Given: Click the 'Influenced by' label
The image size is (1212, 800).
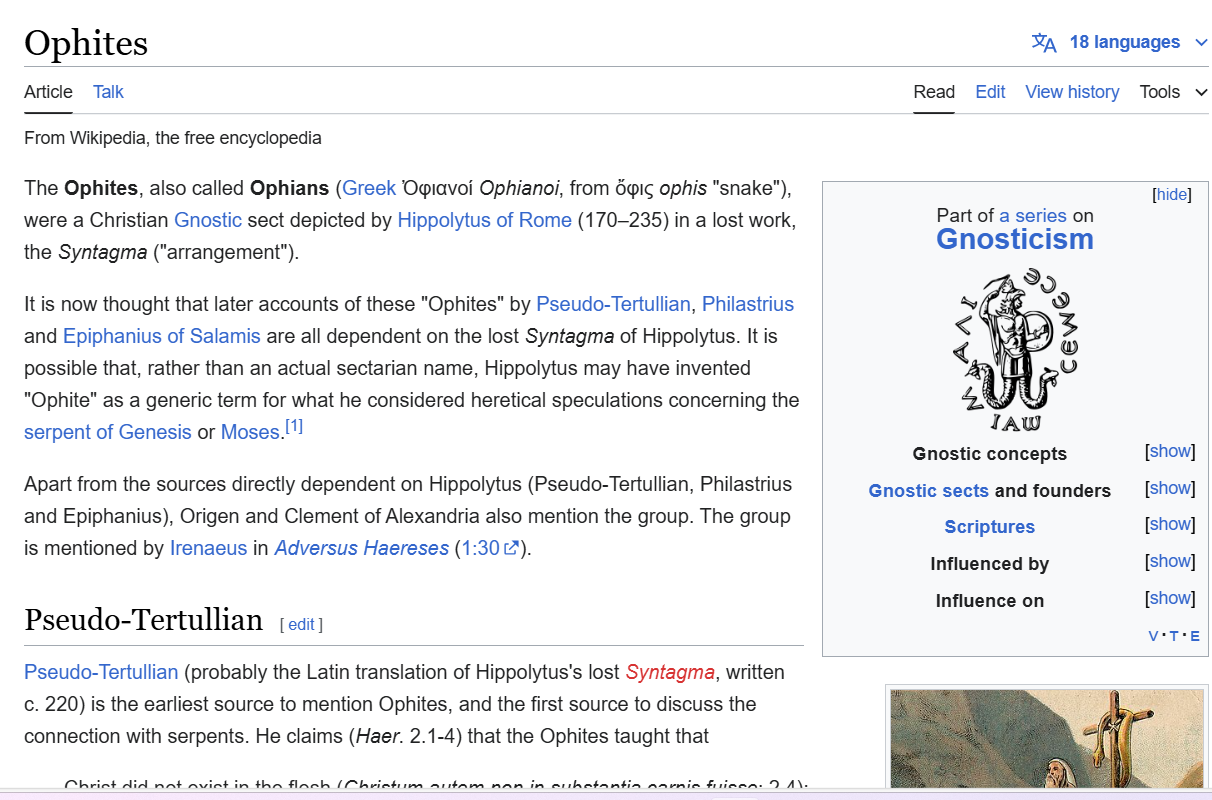Looking at the screenshot, I should [x=990, y=564].
